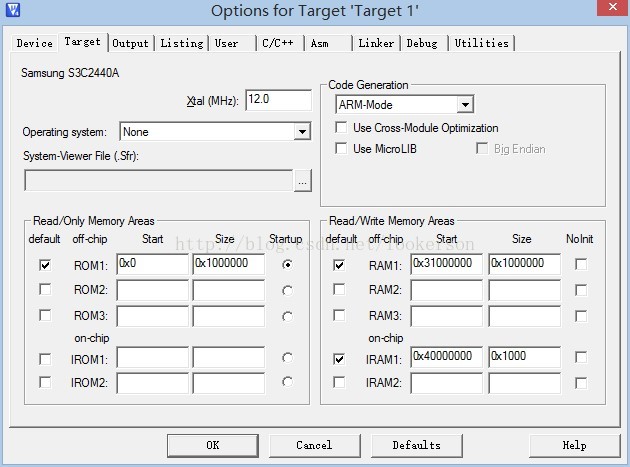Image resolution: width=630 pixels, height=467 pixels.
Task: Open the Help button
Action: pos(574,445)
